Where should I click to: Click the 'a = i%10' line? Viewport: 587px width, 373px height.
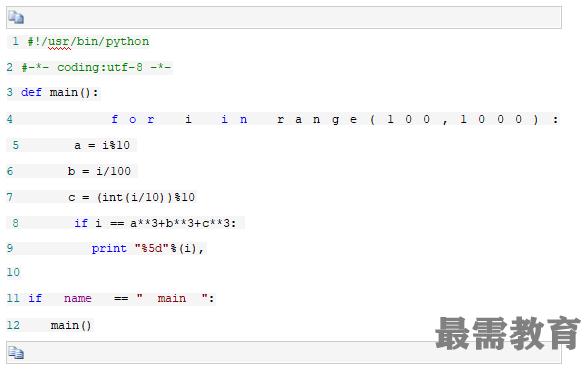click(x=102, y=145)
